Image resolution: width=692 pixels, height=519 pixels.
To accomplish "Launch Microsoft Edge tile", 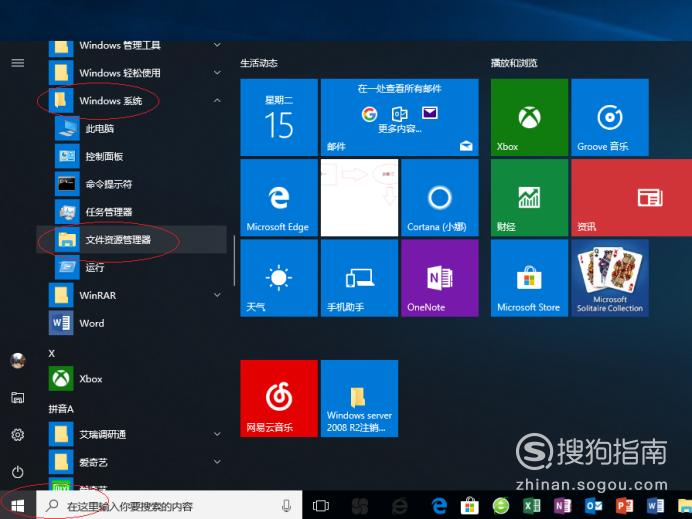I will (x=279, y=198).
